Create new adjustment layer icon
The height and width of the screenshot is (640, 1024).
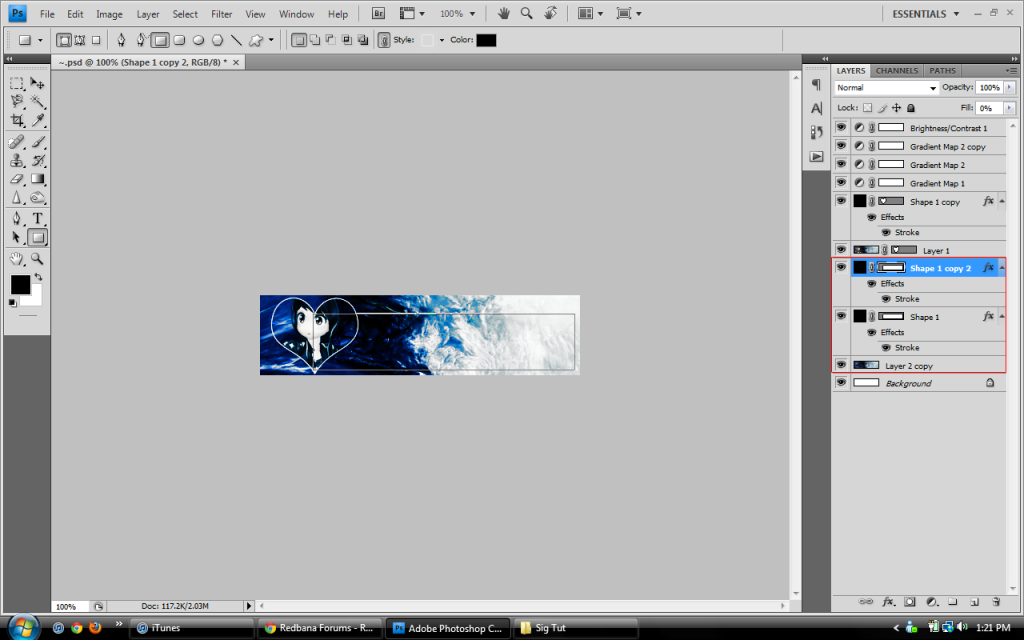tap(932, 601)
